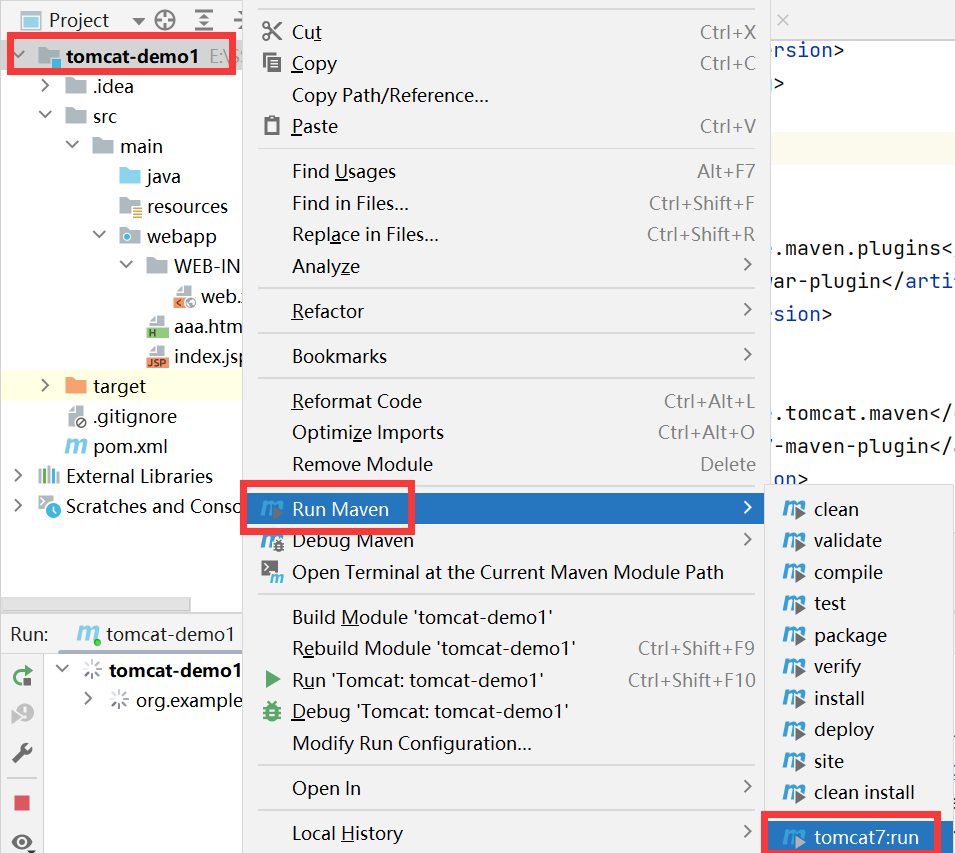Collapse the main folder node
This screenshot has width=955, height=853.
tap(72, 145)
